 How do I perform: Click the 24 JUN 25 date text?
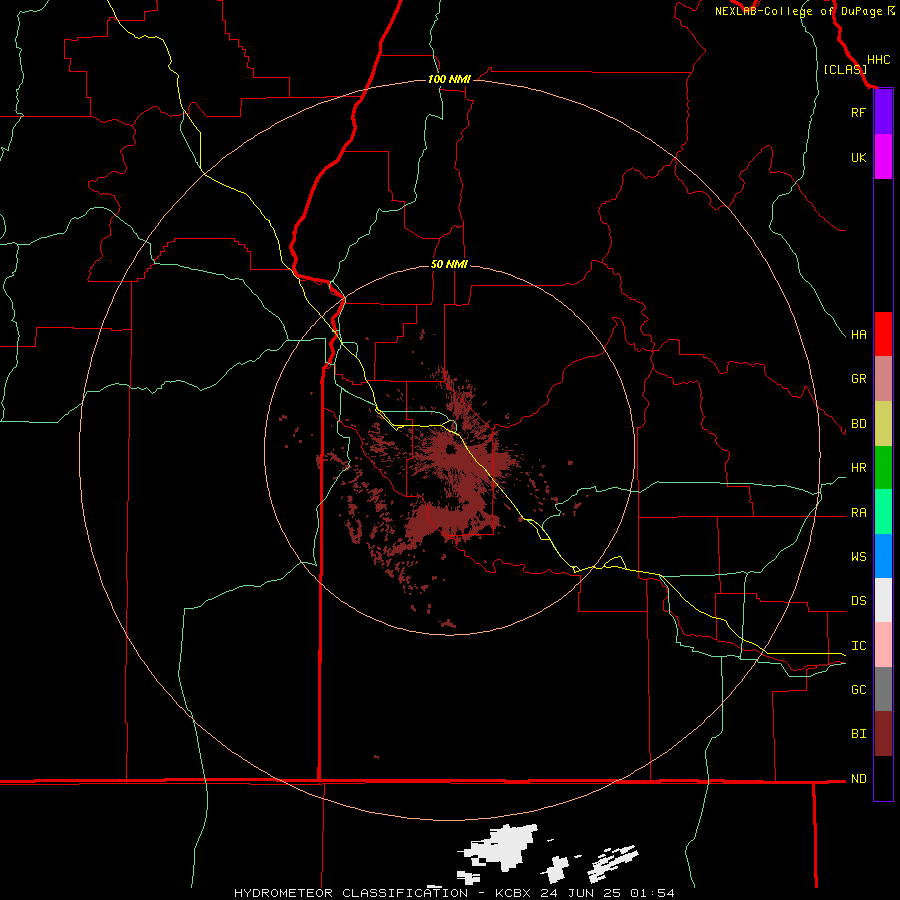pos(582,893)
